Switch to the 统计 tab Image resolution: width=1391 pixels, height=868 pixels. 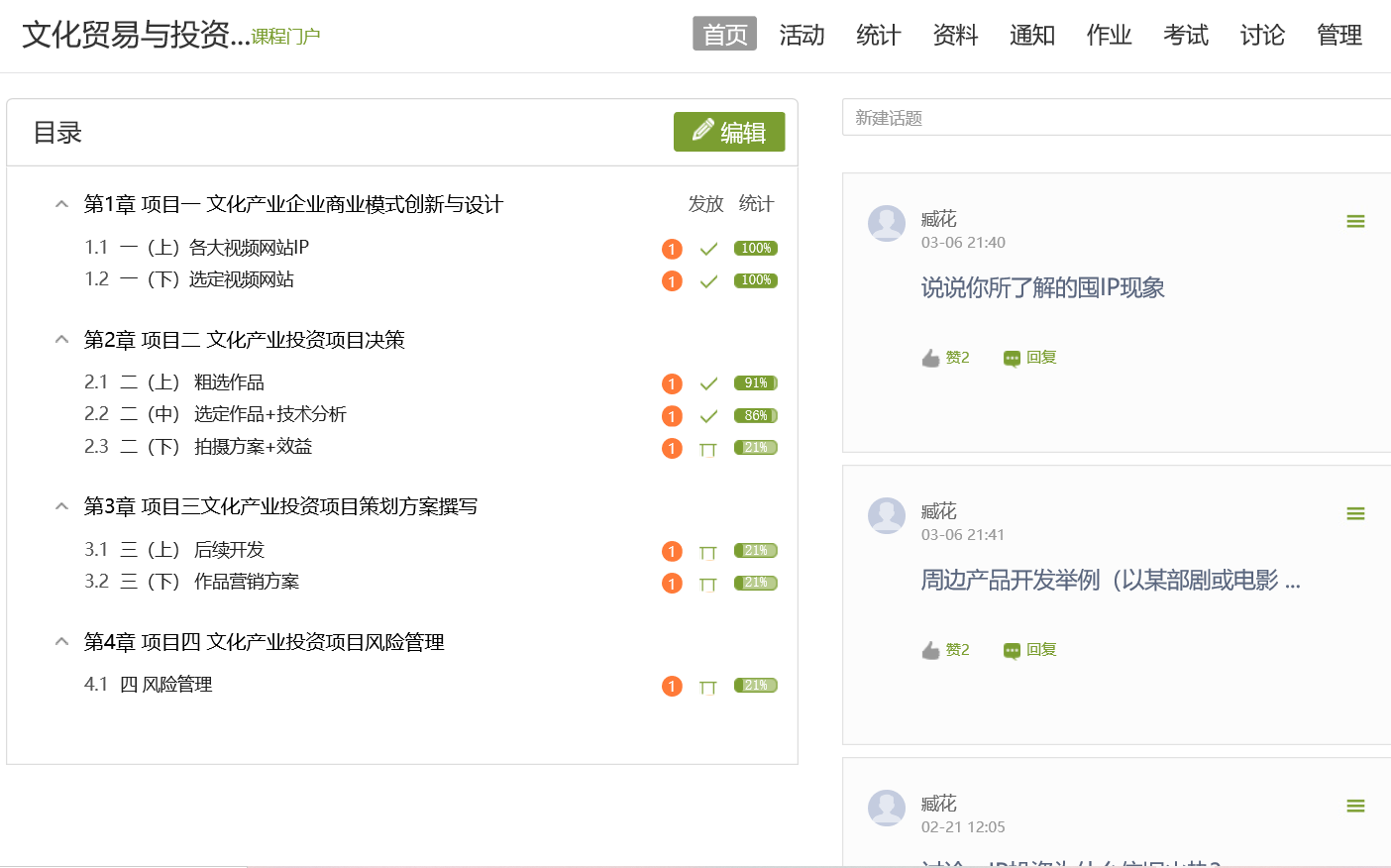point(878,35)
